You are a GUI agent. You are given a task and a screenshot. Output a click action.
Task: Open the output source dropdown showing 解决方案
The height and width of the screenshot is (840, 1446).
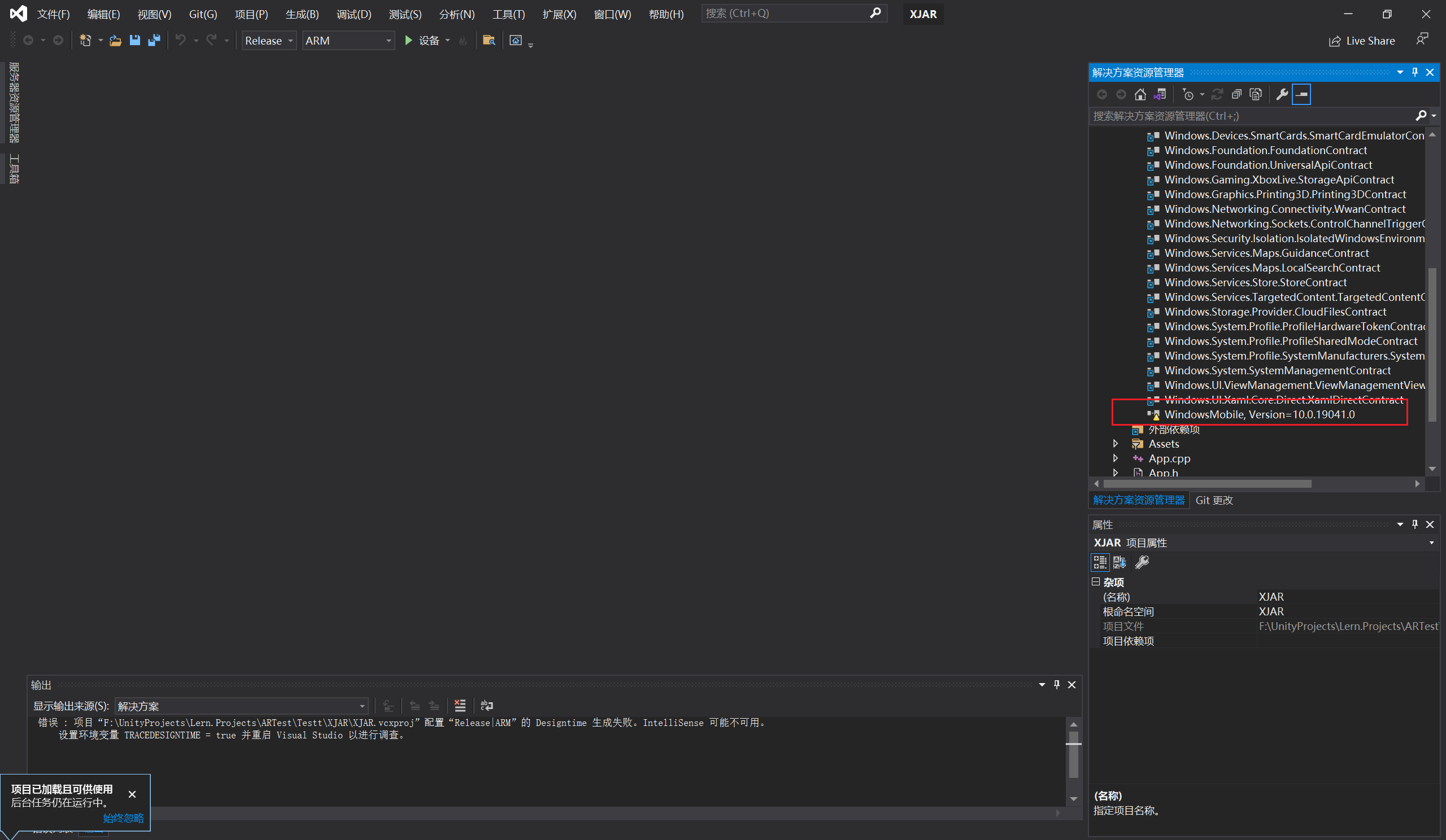pos(242,706)
